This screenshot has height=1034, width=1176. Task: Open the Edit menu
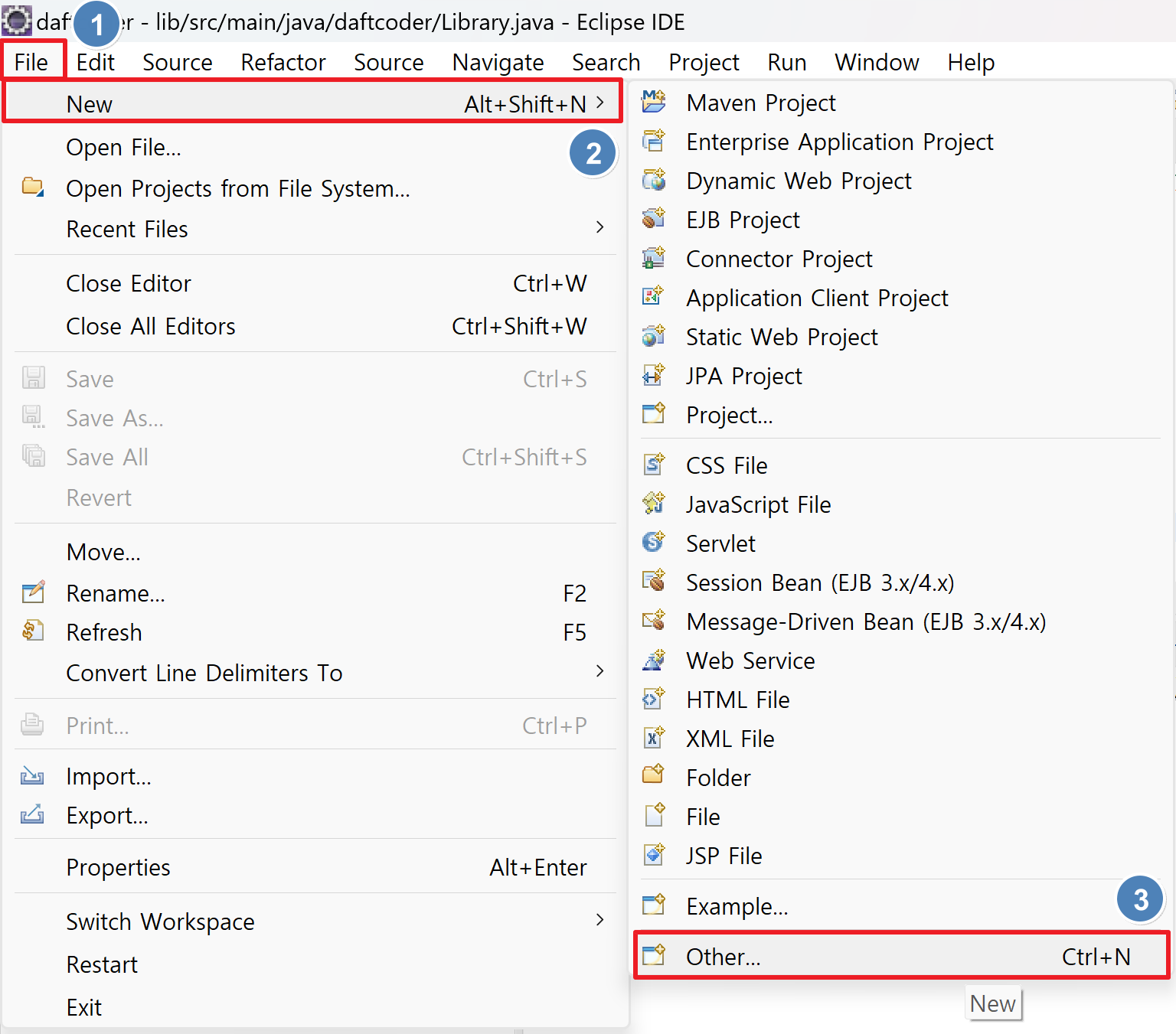click(96, 62)
